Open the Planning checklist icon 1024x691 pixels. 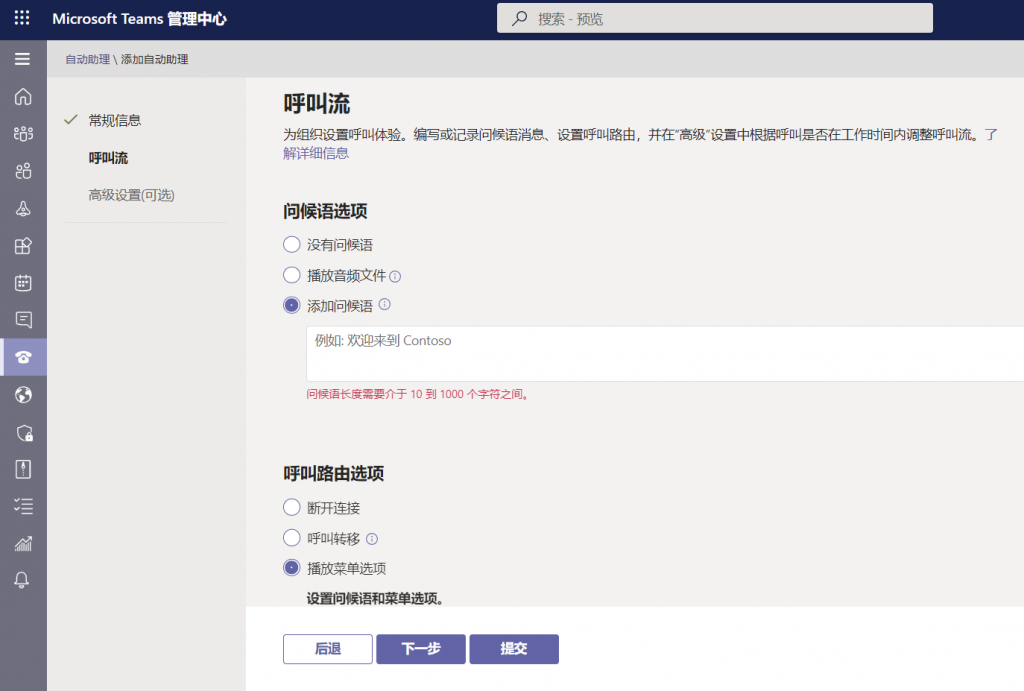click(23, 506)
